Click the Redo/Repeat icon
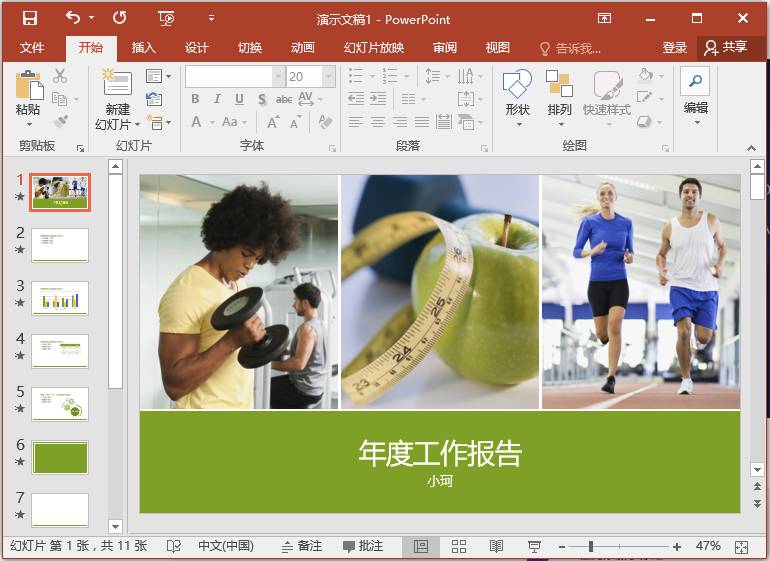Screen dimensions: 770x561 (x=119, y=18)
